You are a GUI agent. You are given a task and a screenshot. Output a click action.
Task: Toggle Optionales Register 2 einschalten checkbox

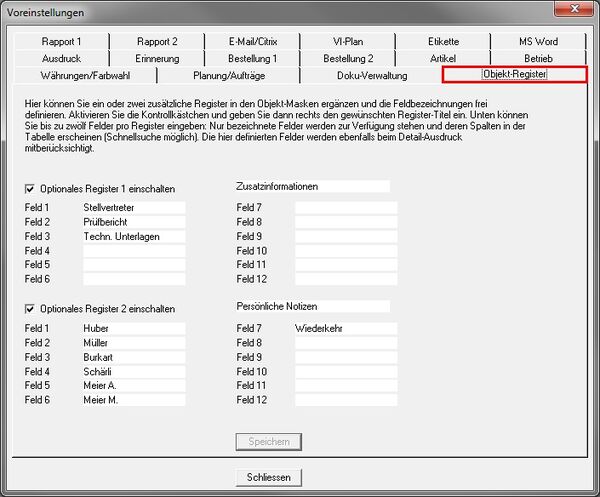(30, 309)
